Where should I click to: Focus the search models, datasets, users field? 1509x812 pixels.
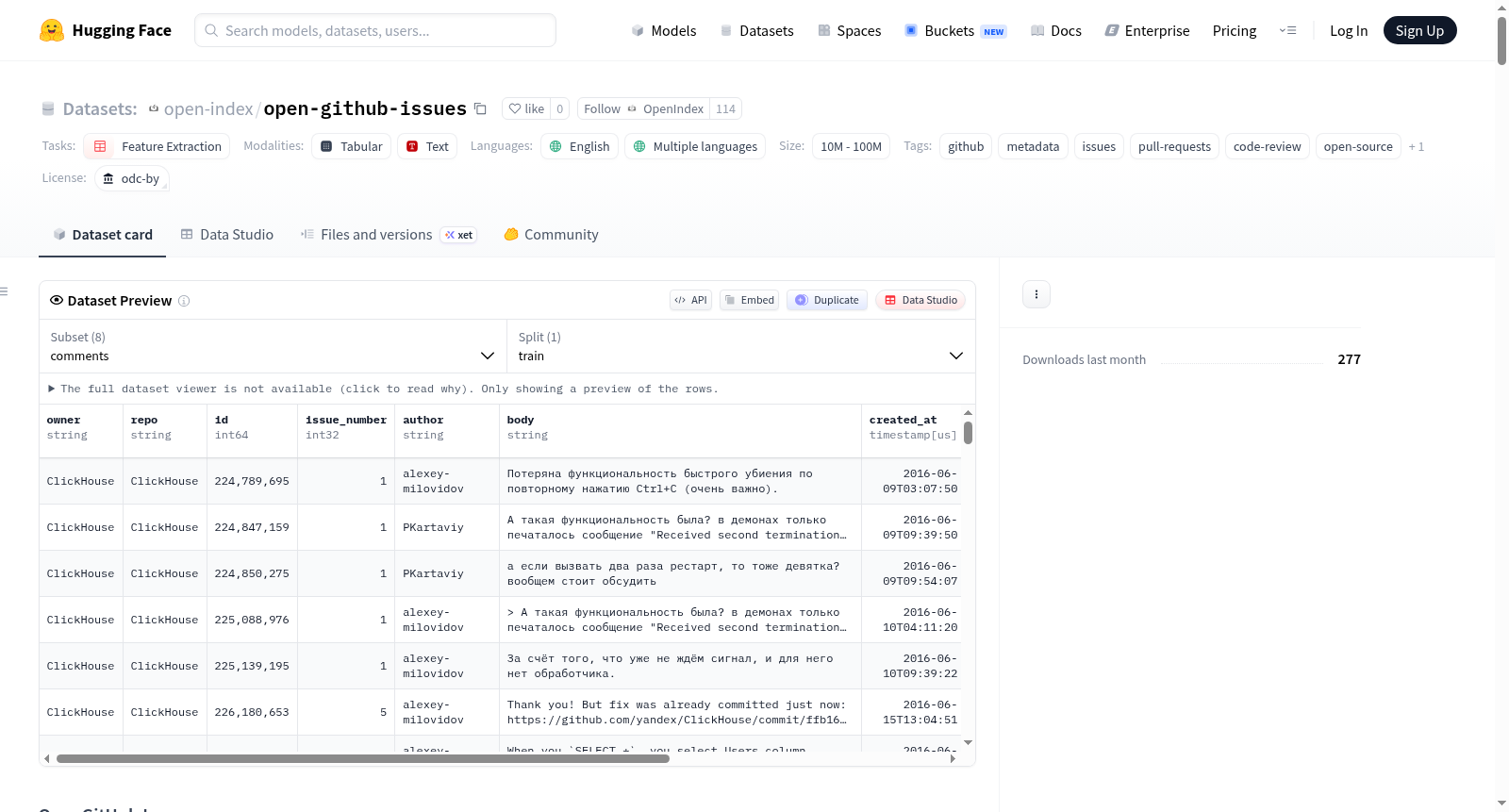[375, 30]
